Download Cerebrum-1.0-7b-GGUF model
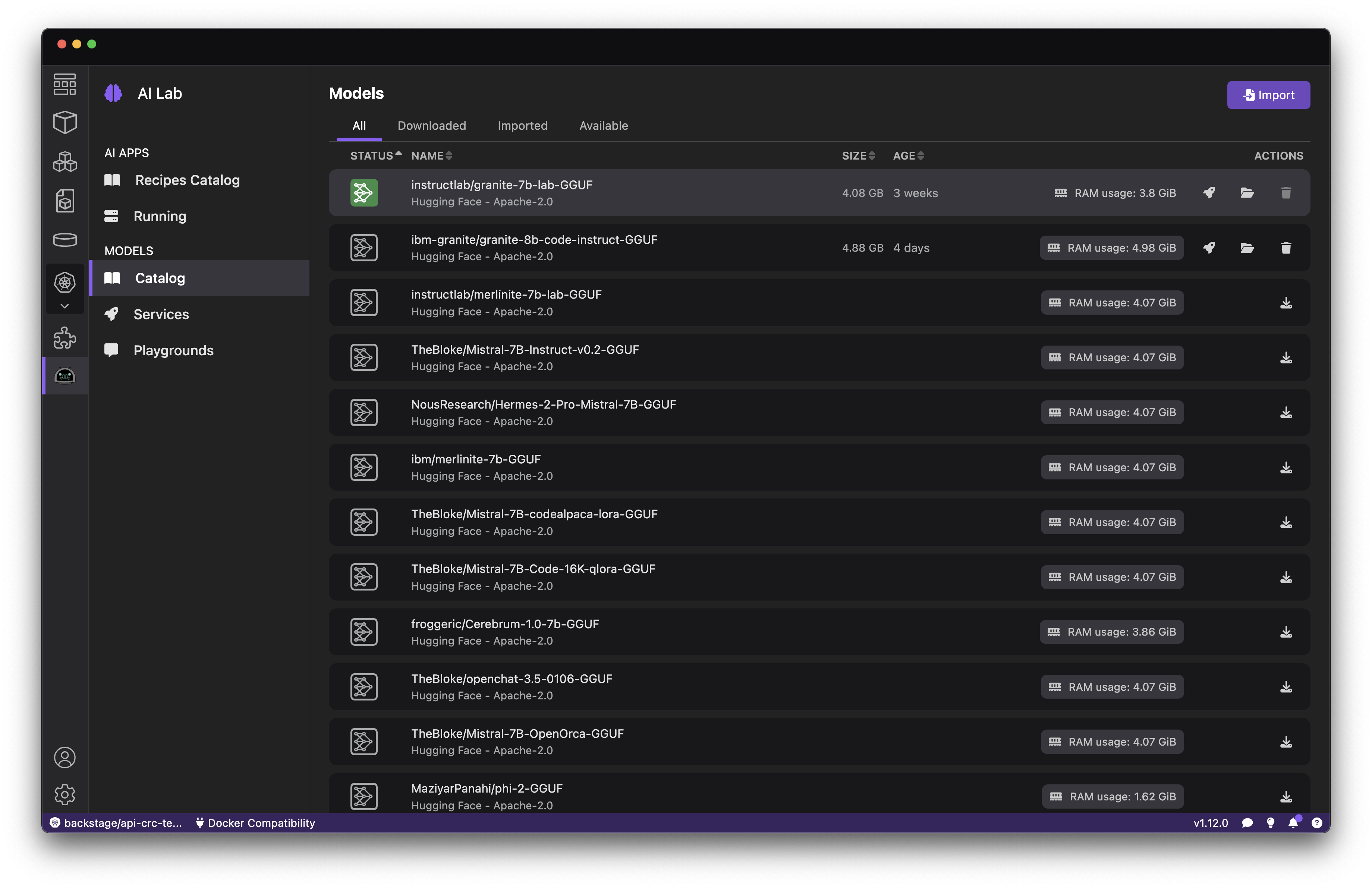The image size is (1372, 888). click(x=1286, y=632)
